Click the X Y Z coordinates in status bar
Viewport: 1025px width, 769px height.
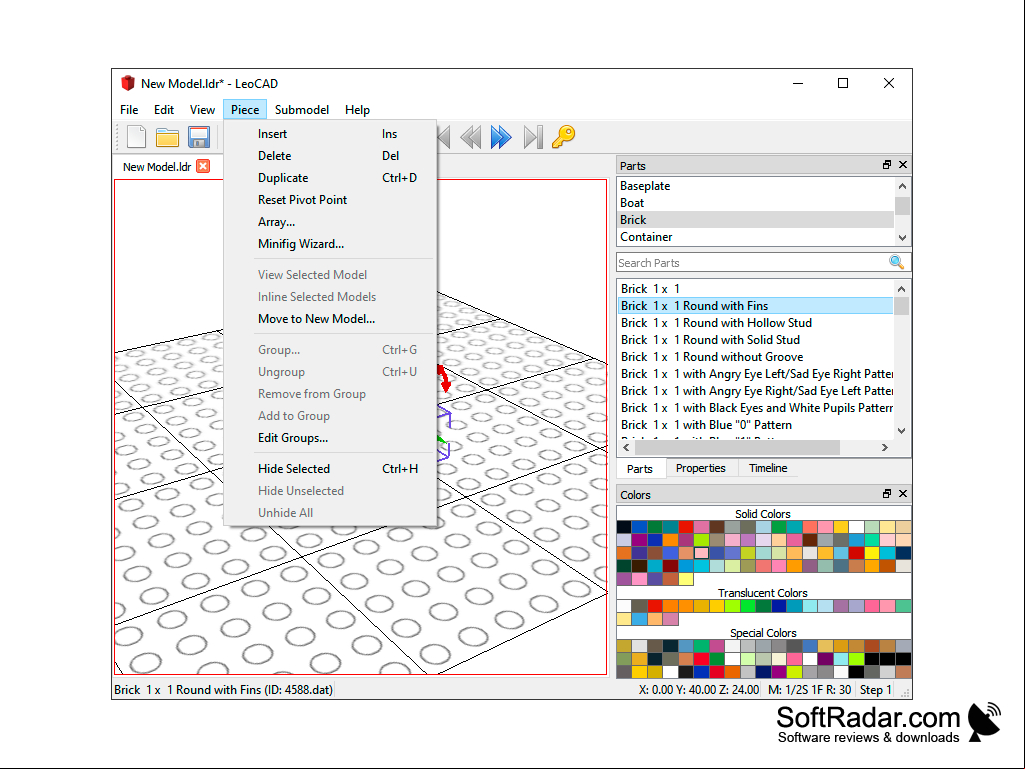(x=698, y=690)
